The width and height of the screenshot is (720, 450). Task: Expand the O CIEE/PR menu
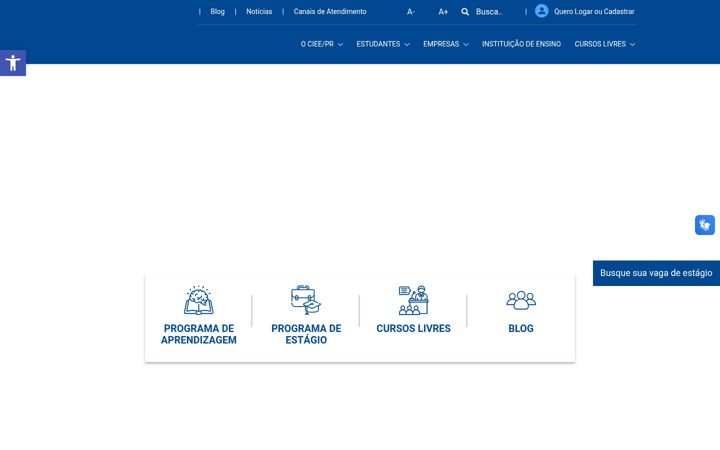(322, 44)
